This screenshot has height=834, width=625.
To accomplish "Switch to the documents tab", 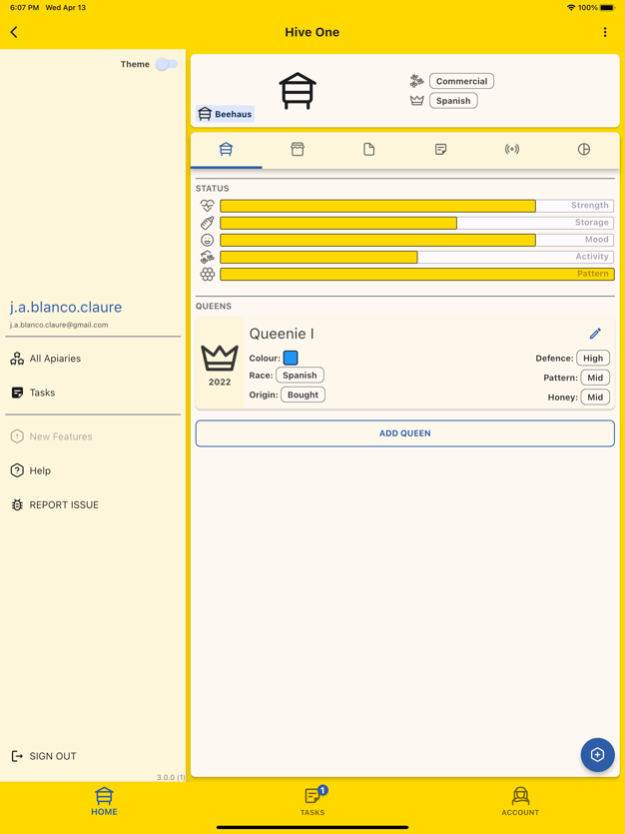I will (369, 149).
